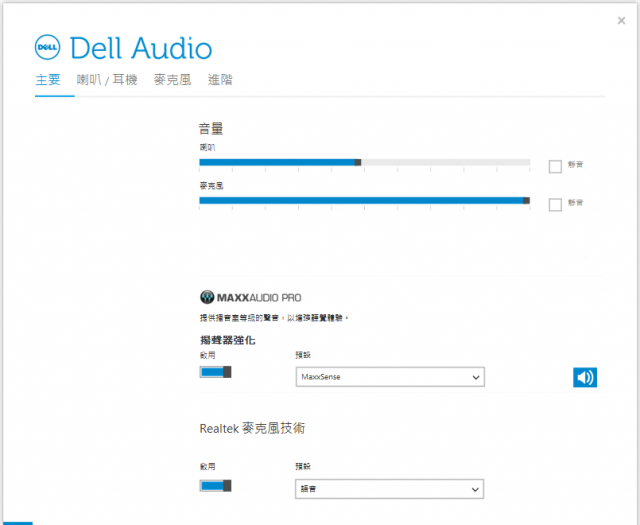This screenshot has height=525, width=640.
Task: Open the 語音 microphone preset dropdown
Action: [390, 489]
